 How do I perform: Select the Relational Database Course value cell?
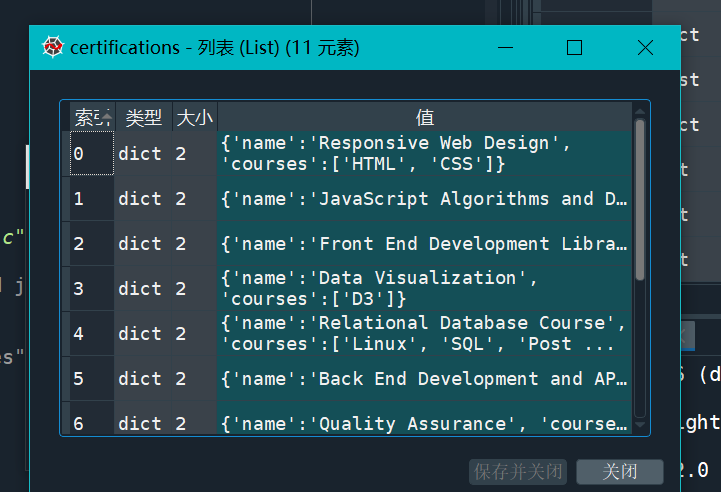click(x=424, y=334)
